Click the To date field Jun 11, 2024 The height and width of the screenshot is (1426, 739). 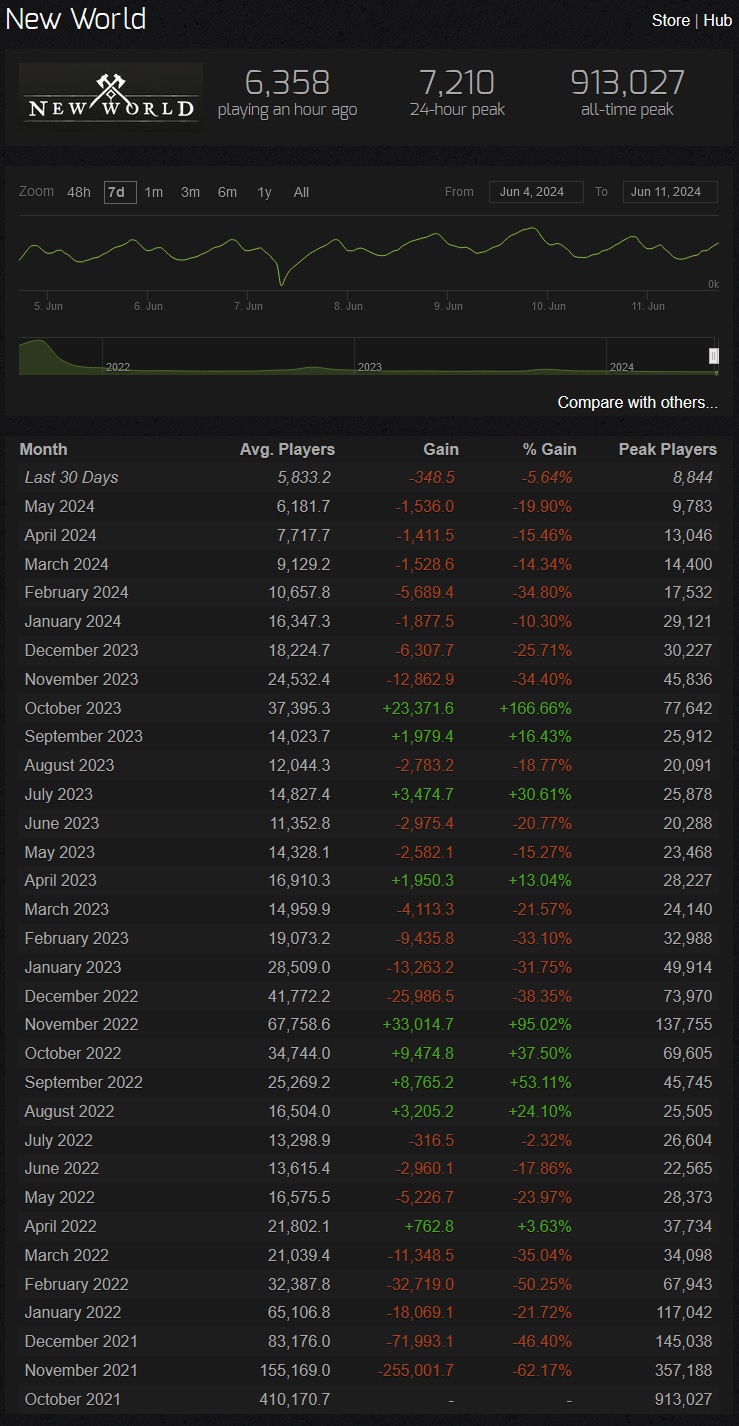point(670,192)
